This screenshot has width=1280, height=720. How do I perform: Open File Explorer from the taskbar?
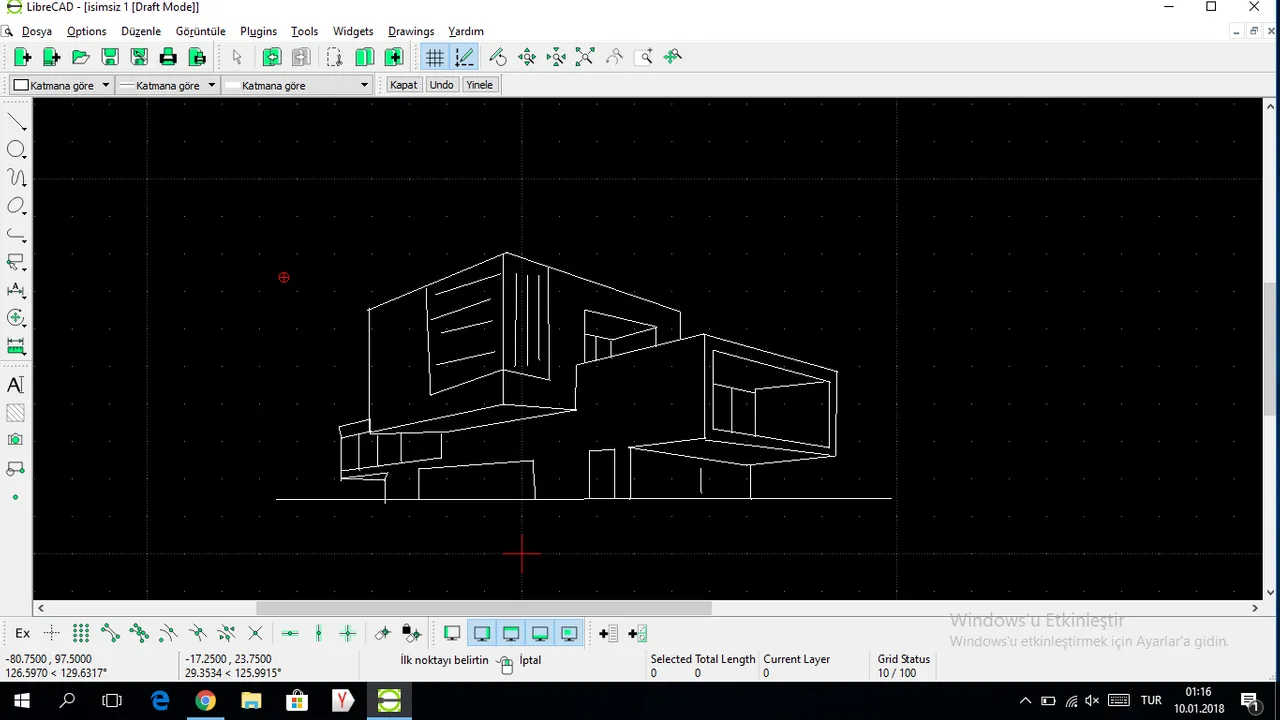point(251,701)
